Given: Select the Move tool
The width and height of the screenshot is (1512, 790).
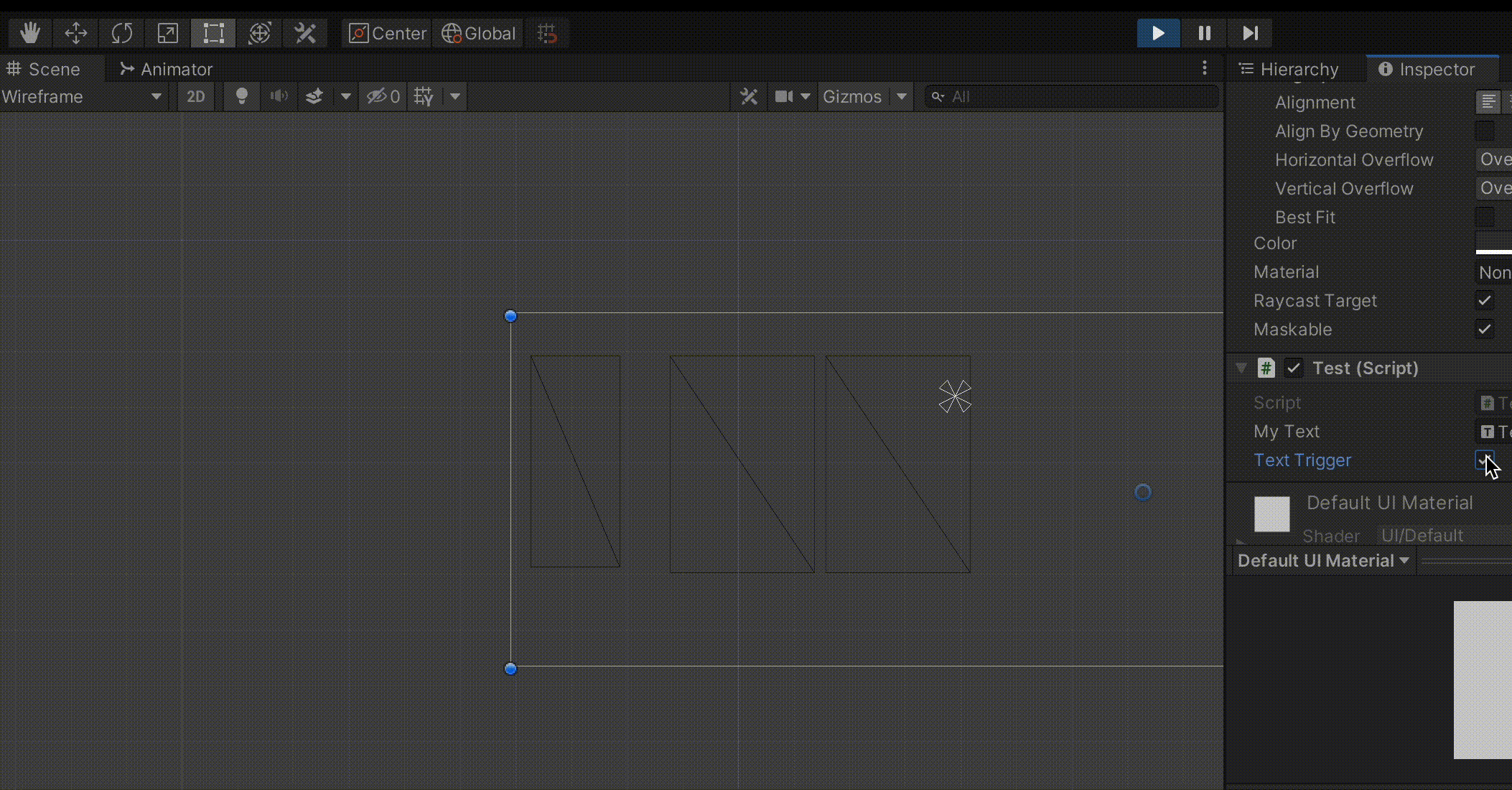Looking at the screenshot, I should 75,33.
